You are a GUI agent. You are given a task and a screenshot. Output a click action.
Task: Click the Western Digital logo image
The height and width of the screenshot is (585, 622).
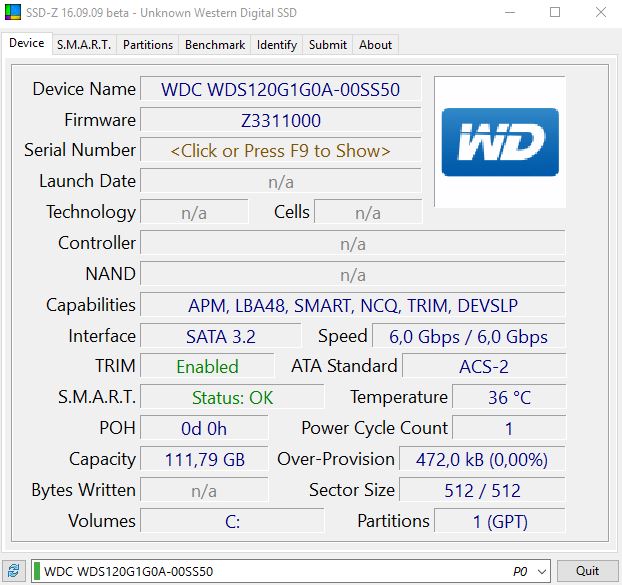[500, 142]
